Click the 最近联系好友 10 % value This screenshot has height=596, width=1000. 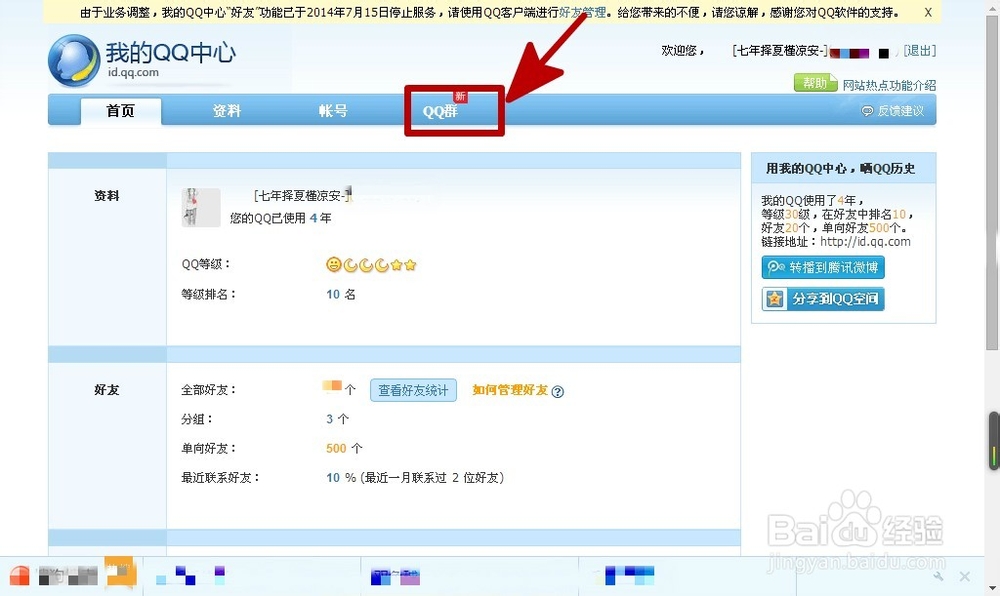click(x=341, y=478)
